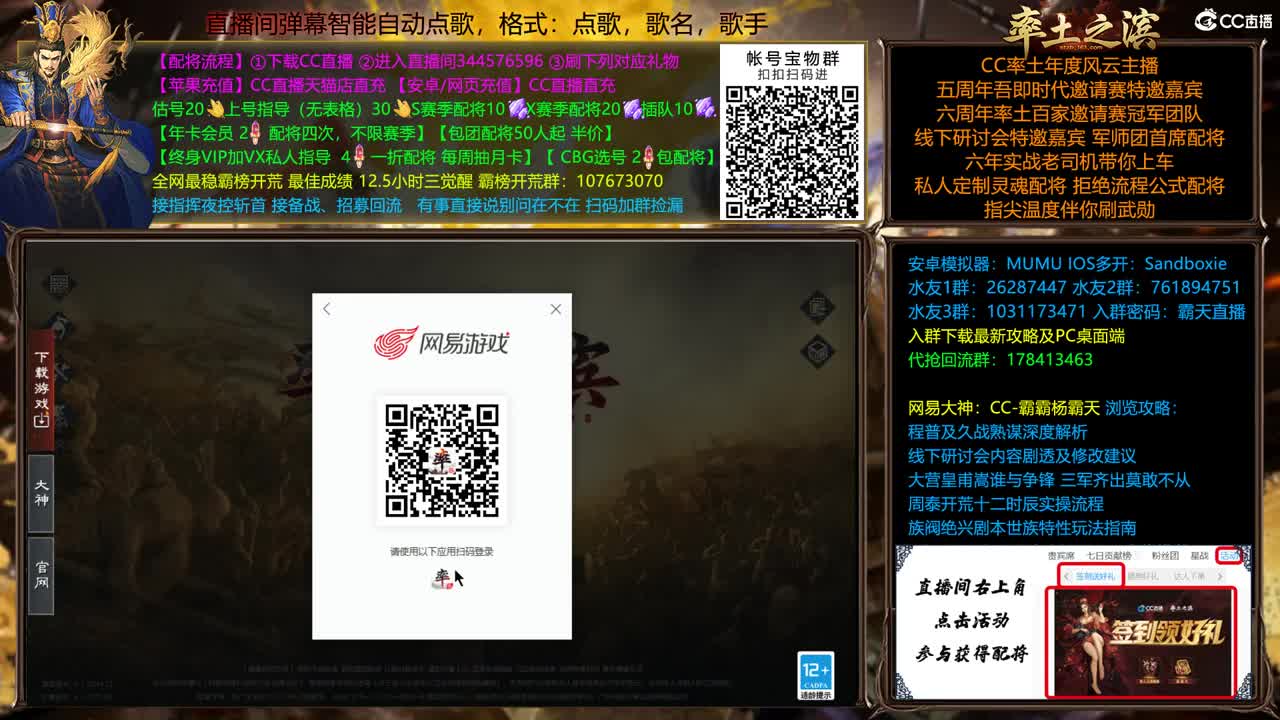Select the 星战 tab in the guide image
This screenshot has width=1280, height=720.
click(x=1199, y=555)
